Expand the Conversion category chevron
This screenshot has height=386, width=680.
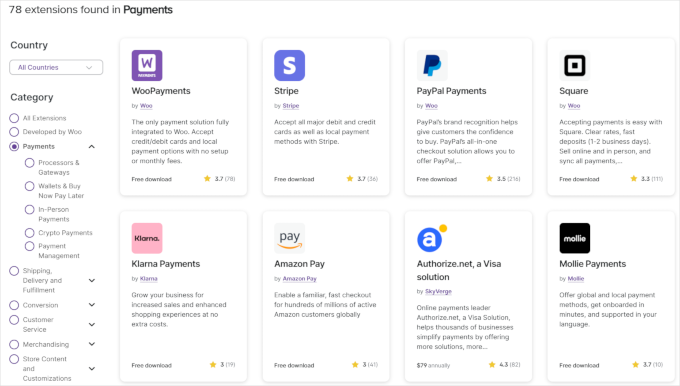pos(92,305)
